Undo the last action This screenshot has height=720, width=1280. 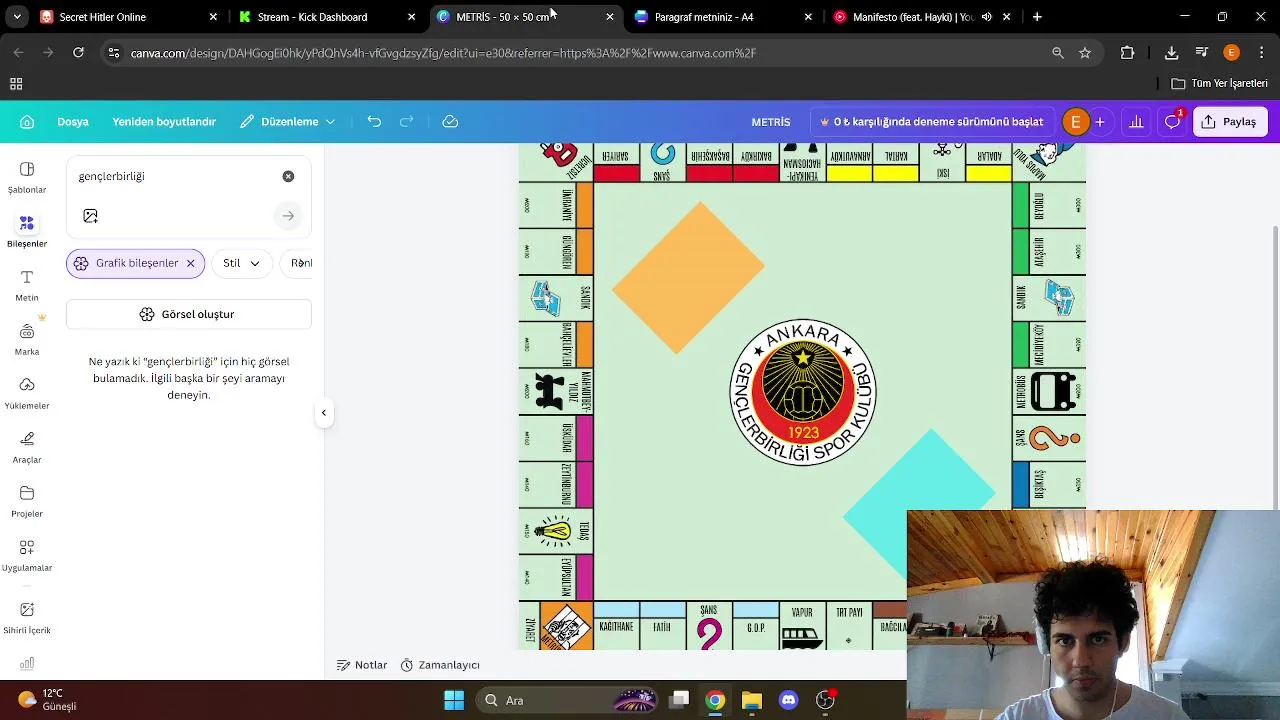coord(374,122)
